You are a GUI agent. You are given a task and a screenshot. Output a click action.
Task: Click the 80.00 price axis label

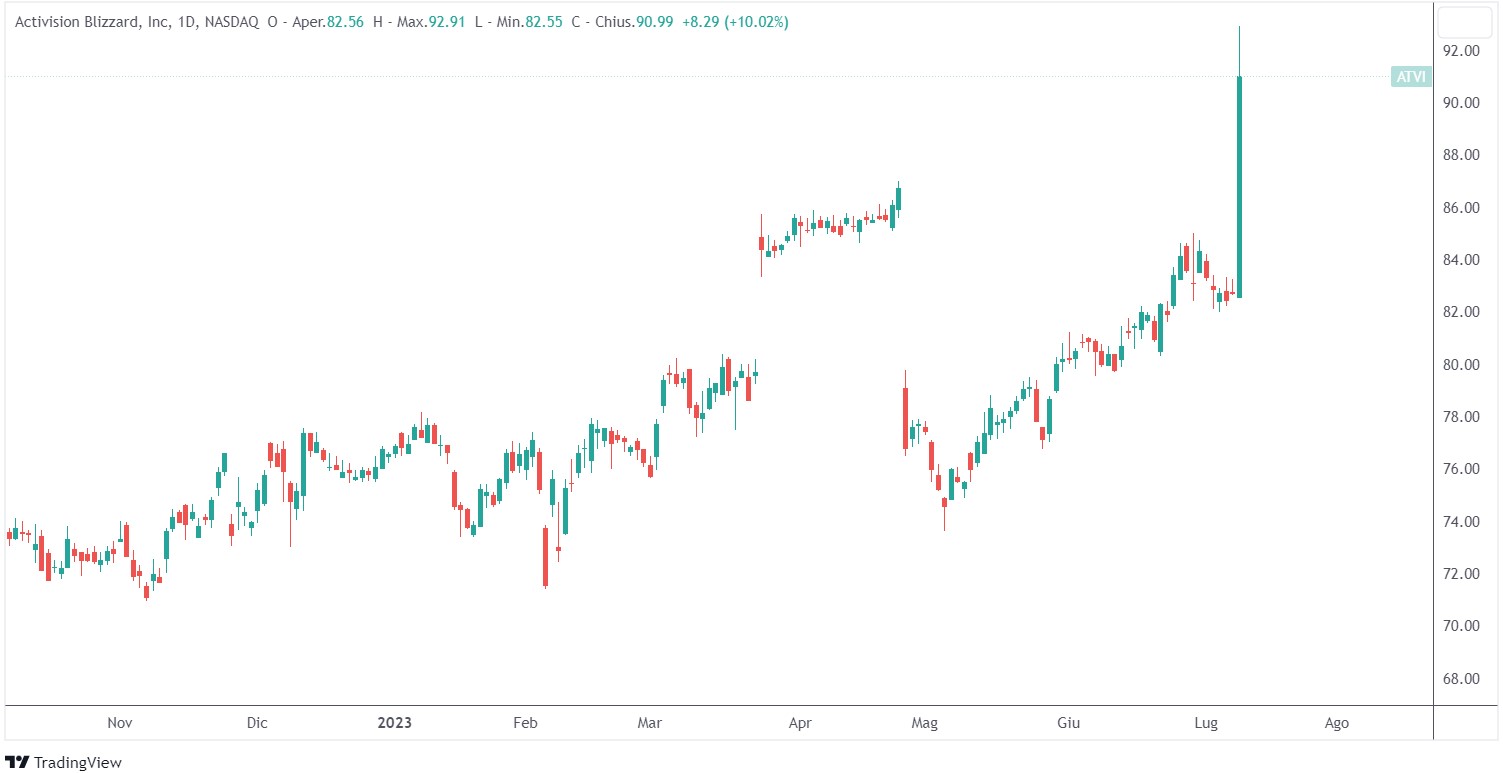[1460, 365]
